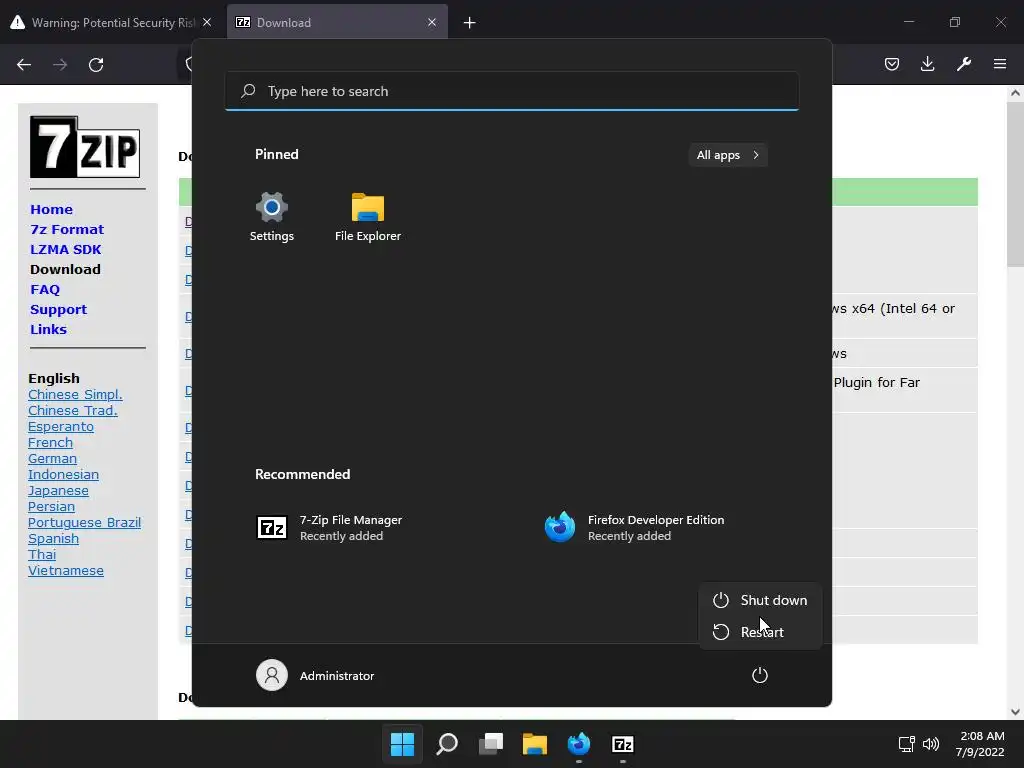Image resolution: width=1024 pixels, height=768 pixels.
Task: Click scrollbar down arrow on webpage
Action: pos(1015,712)
